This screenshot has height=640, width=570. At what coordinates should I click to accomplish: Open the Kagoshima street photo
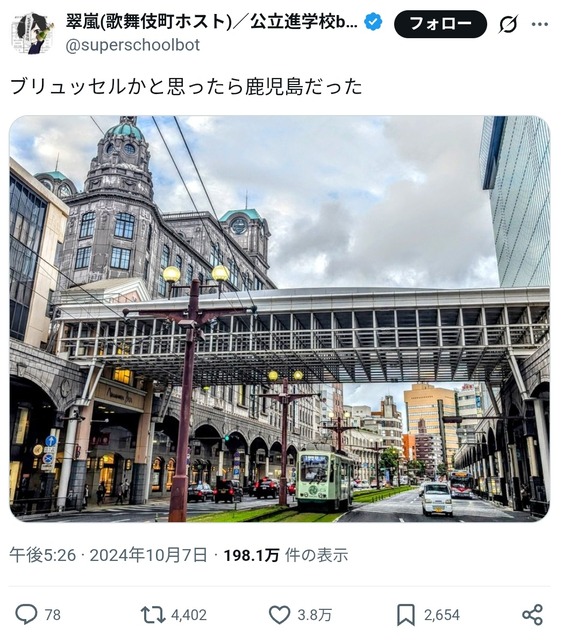coord(280,319)
